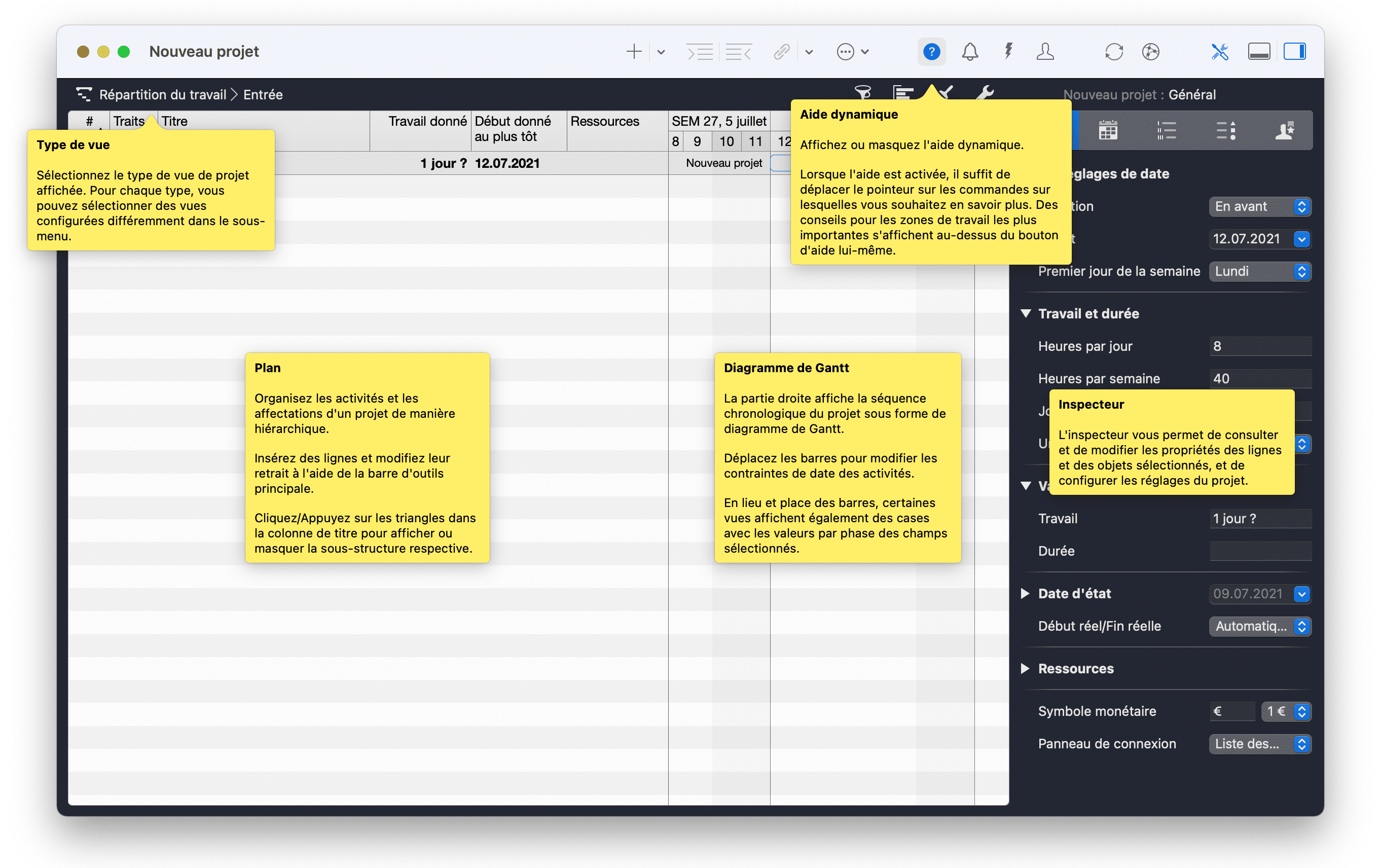Expand the Ressources section triangle

point(1025,668)
